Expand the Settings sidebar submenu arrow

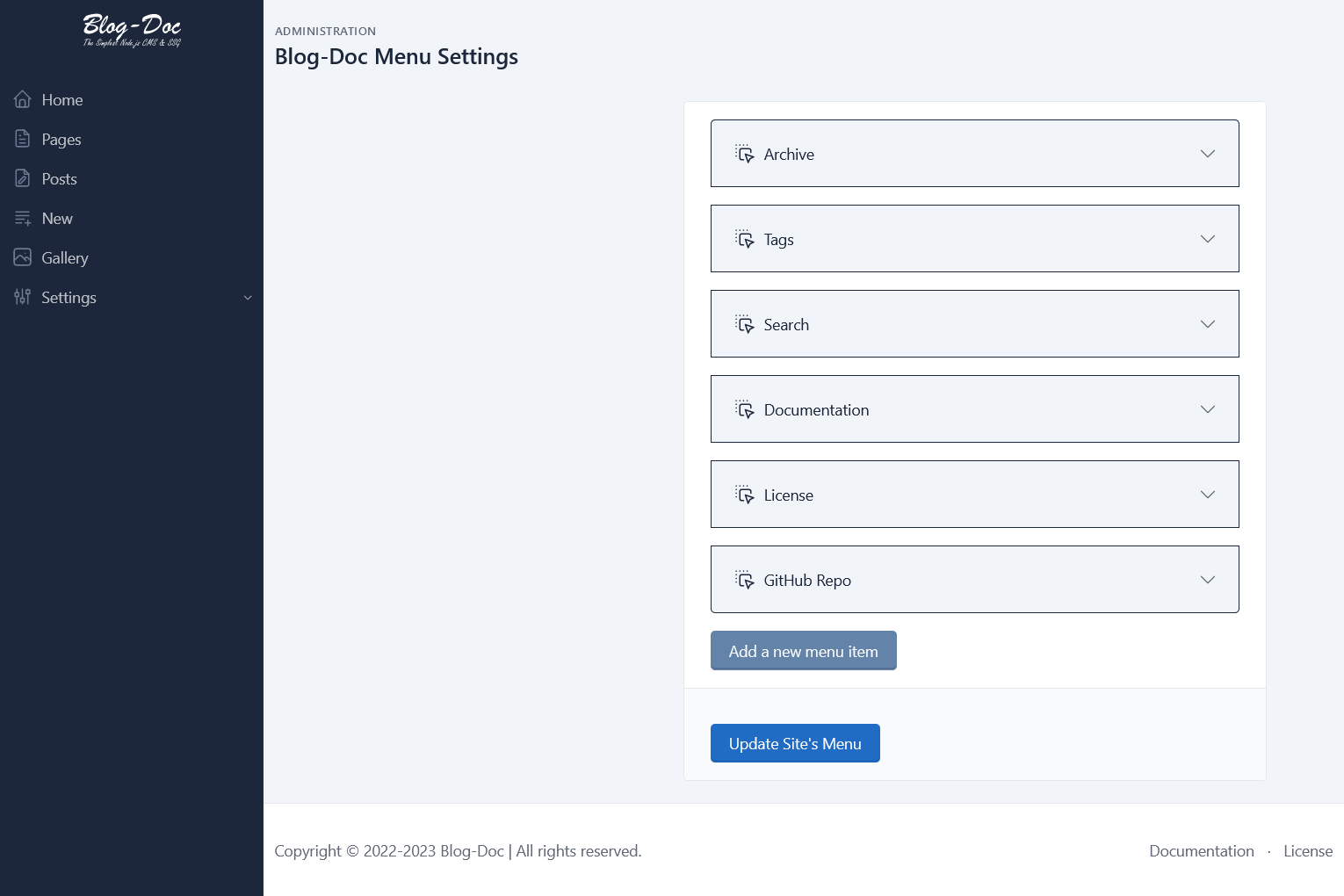248,298
